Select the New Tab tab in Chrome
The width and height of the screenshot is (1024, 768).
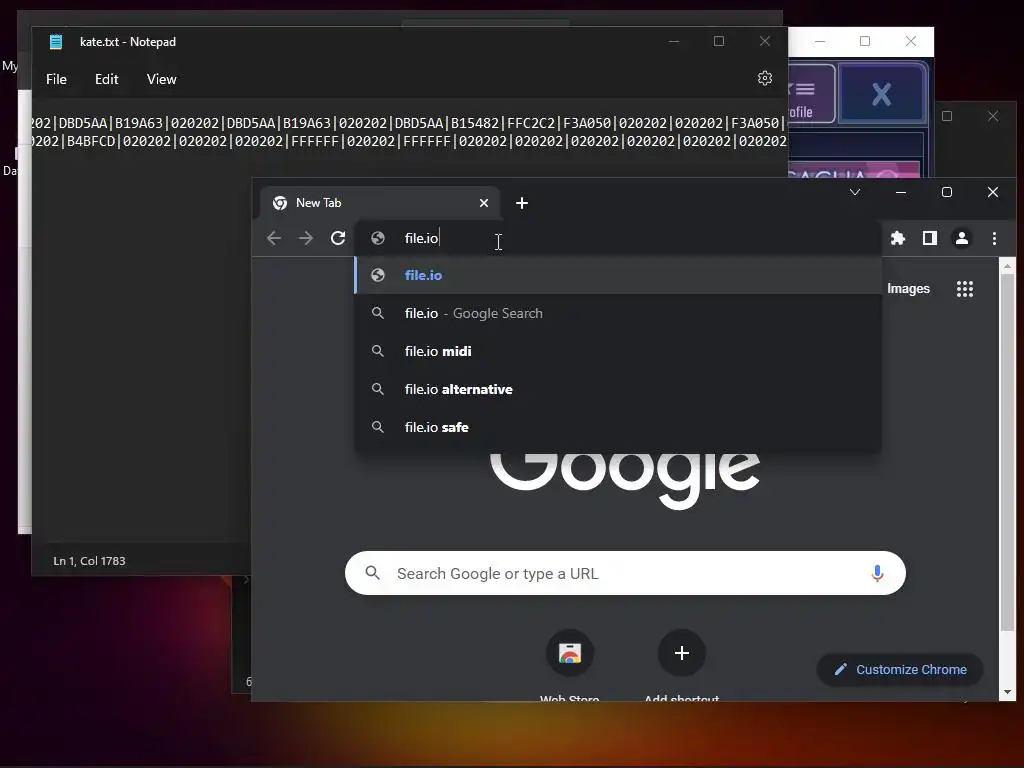pos(380,203)
